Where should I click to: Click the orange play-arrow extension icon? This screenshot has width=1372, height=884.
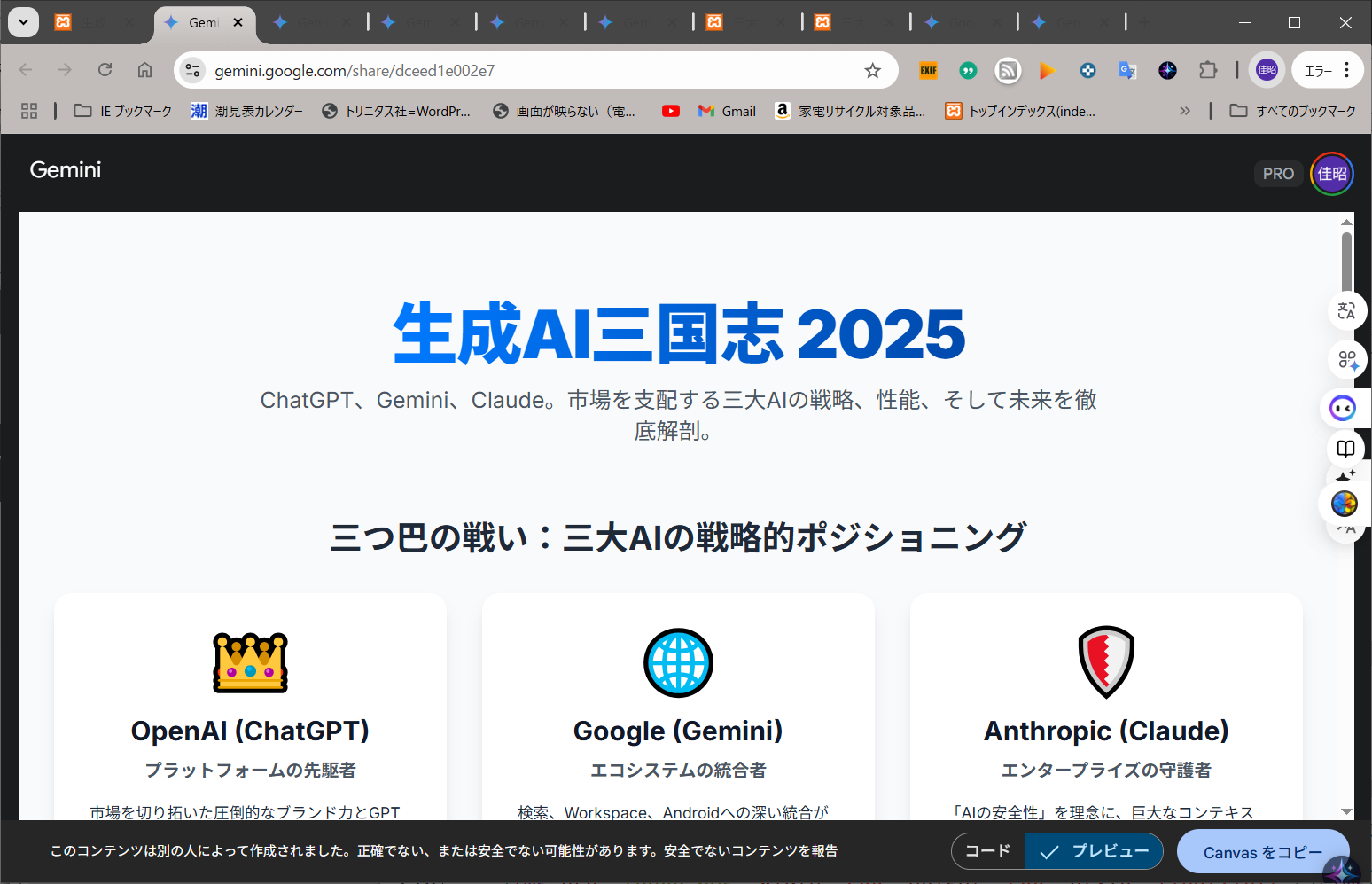(x=1048, y=70)
